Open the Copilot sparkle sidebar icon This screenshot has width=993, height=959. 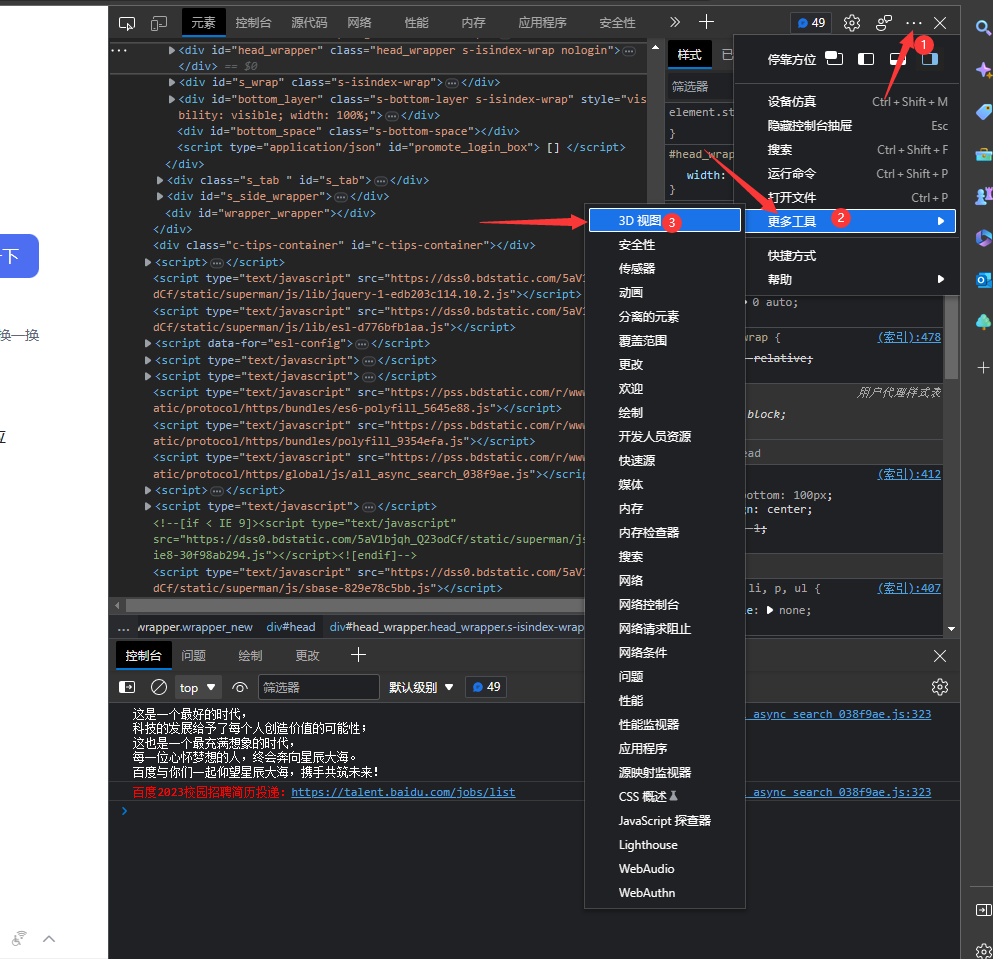pyautogui.click(x=984, y=70)
